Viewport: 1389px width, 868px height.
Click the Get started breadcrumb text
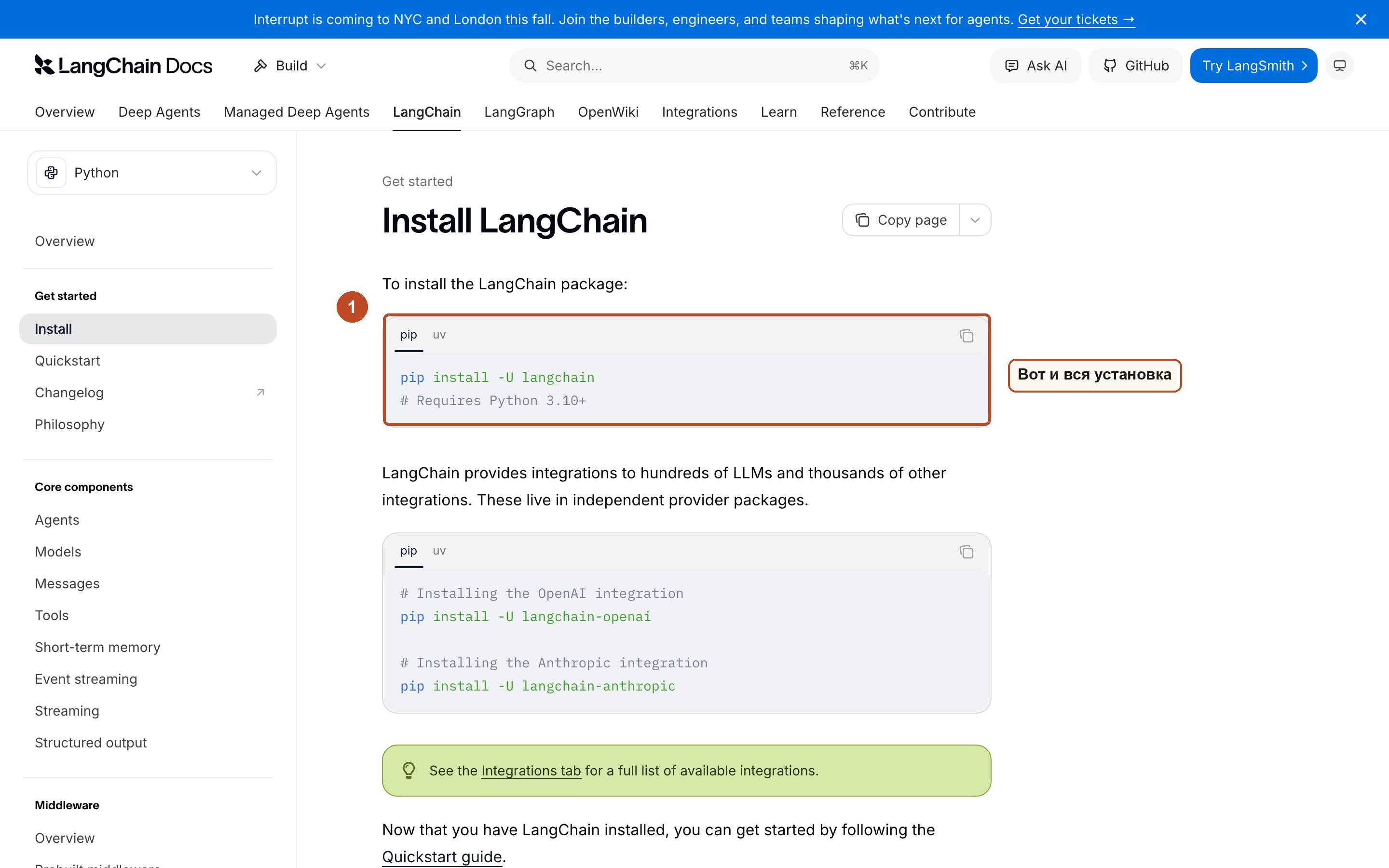click(417, 181)
